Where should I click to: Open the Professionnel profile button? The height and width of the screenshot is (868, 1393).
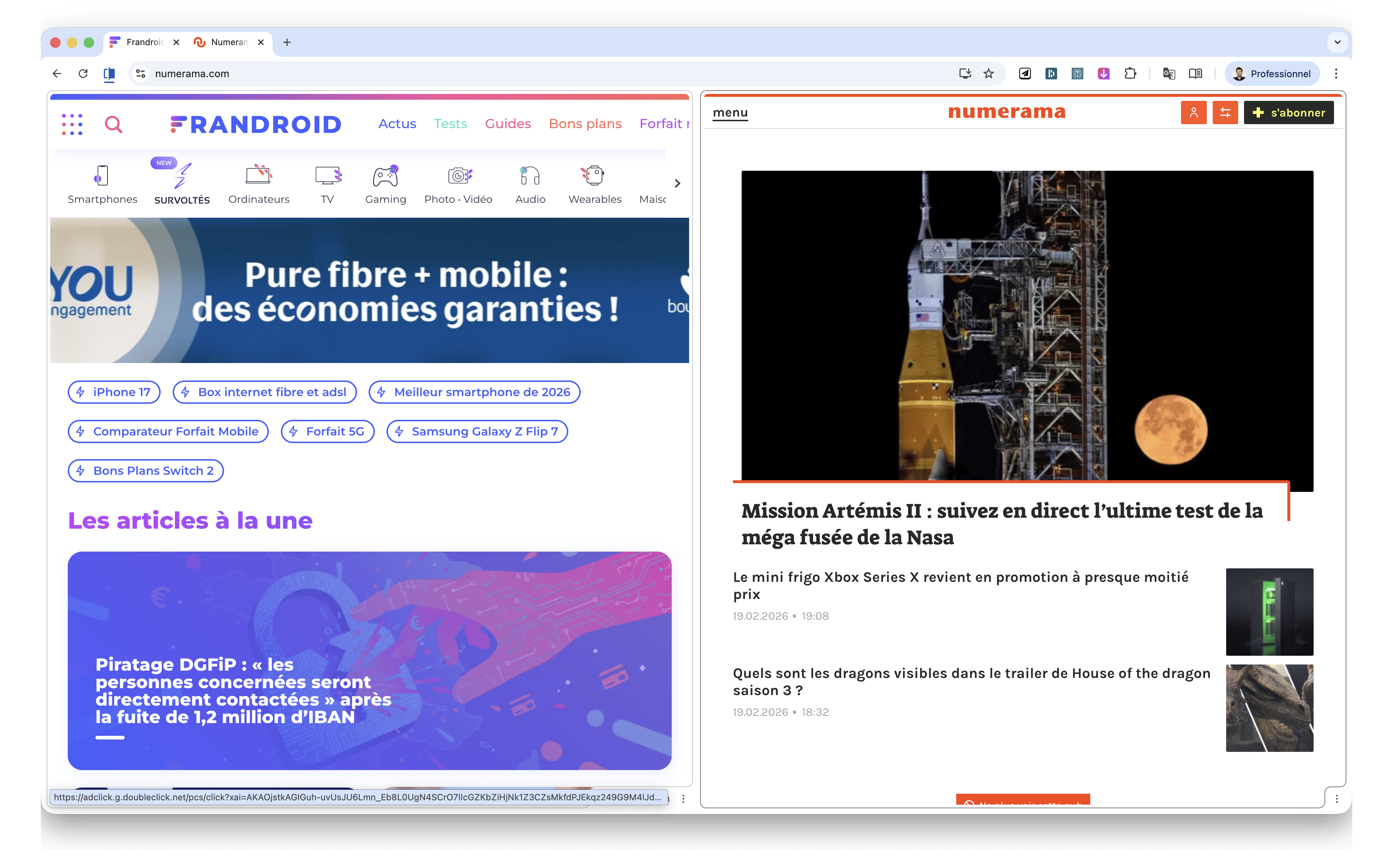1272,74
